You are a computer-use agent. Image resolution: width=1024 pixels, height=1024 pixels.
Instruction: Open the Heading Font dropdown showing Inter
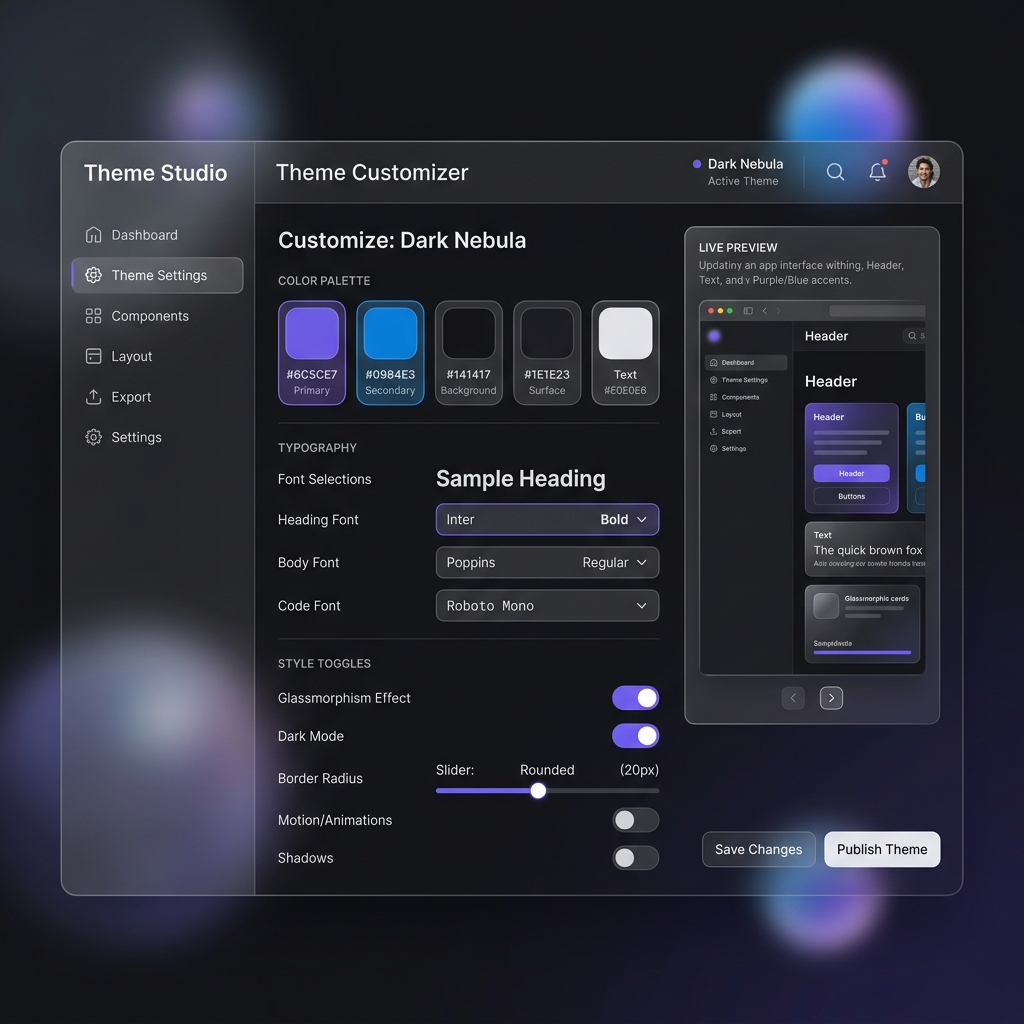coord(547,520)
